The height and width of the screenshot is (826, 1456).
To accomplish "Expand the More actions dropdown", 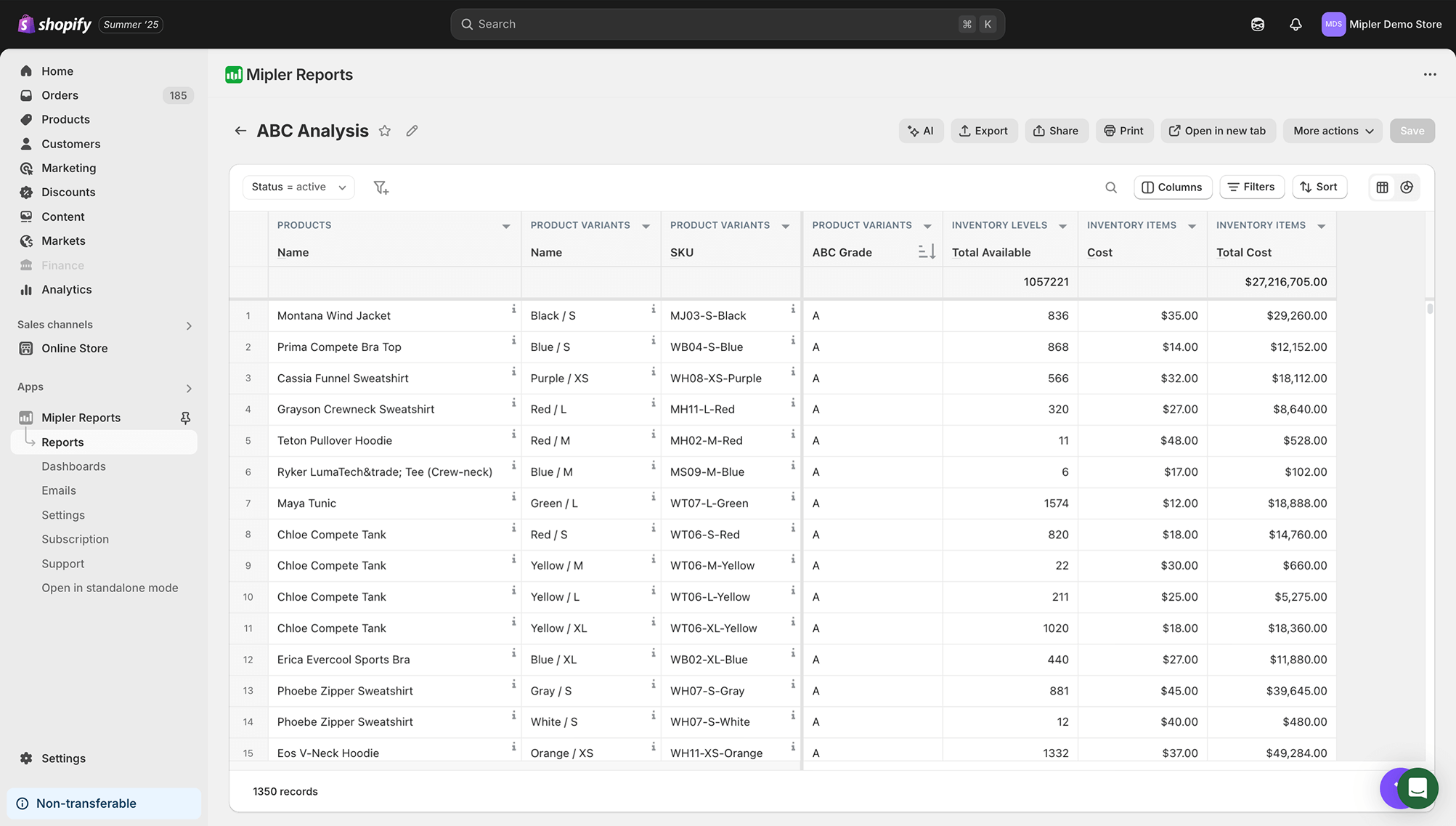I will 1332,131.
